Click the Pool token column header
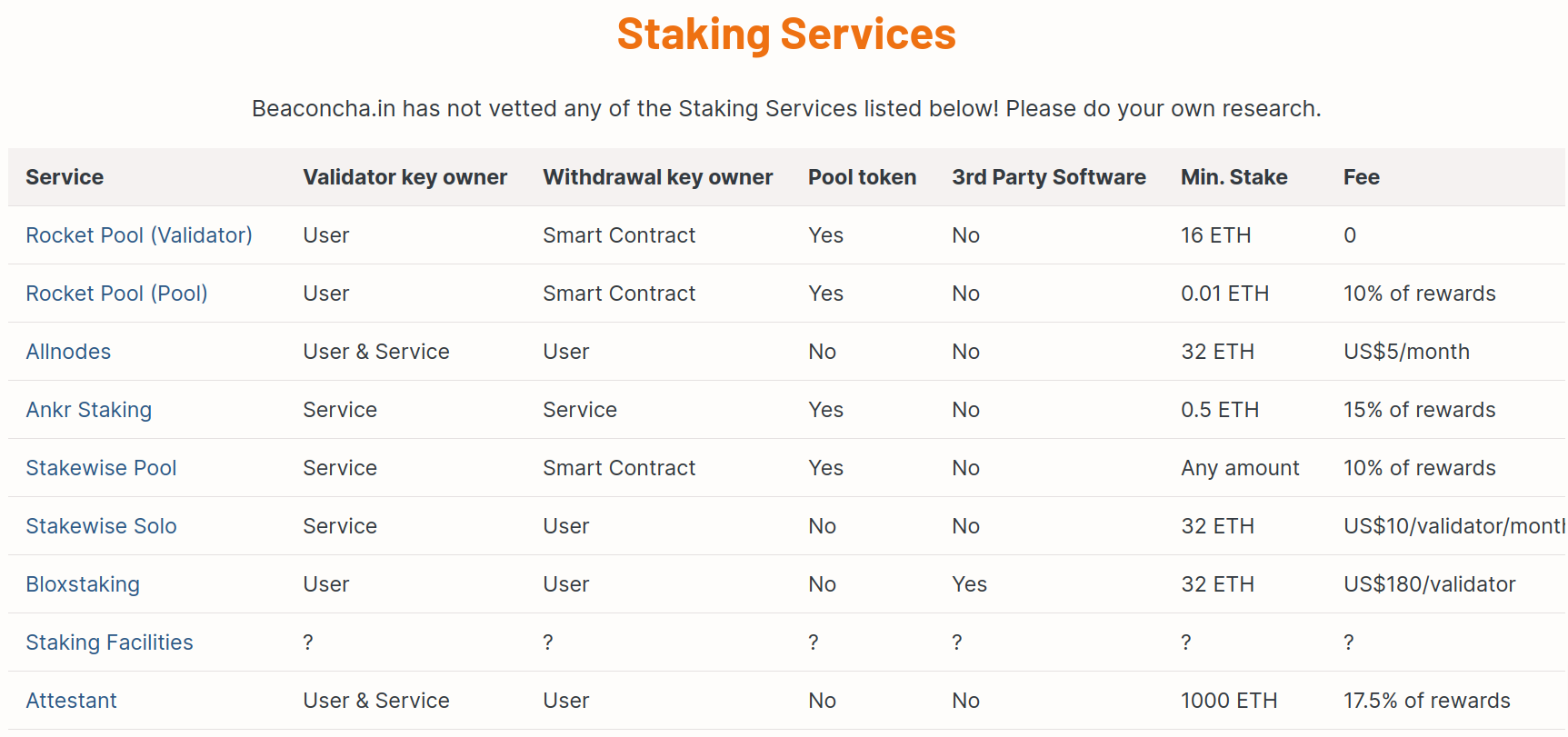Screen dimensions: 1568x737 (x=862, y=177)
